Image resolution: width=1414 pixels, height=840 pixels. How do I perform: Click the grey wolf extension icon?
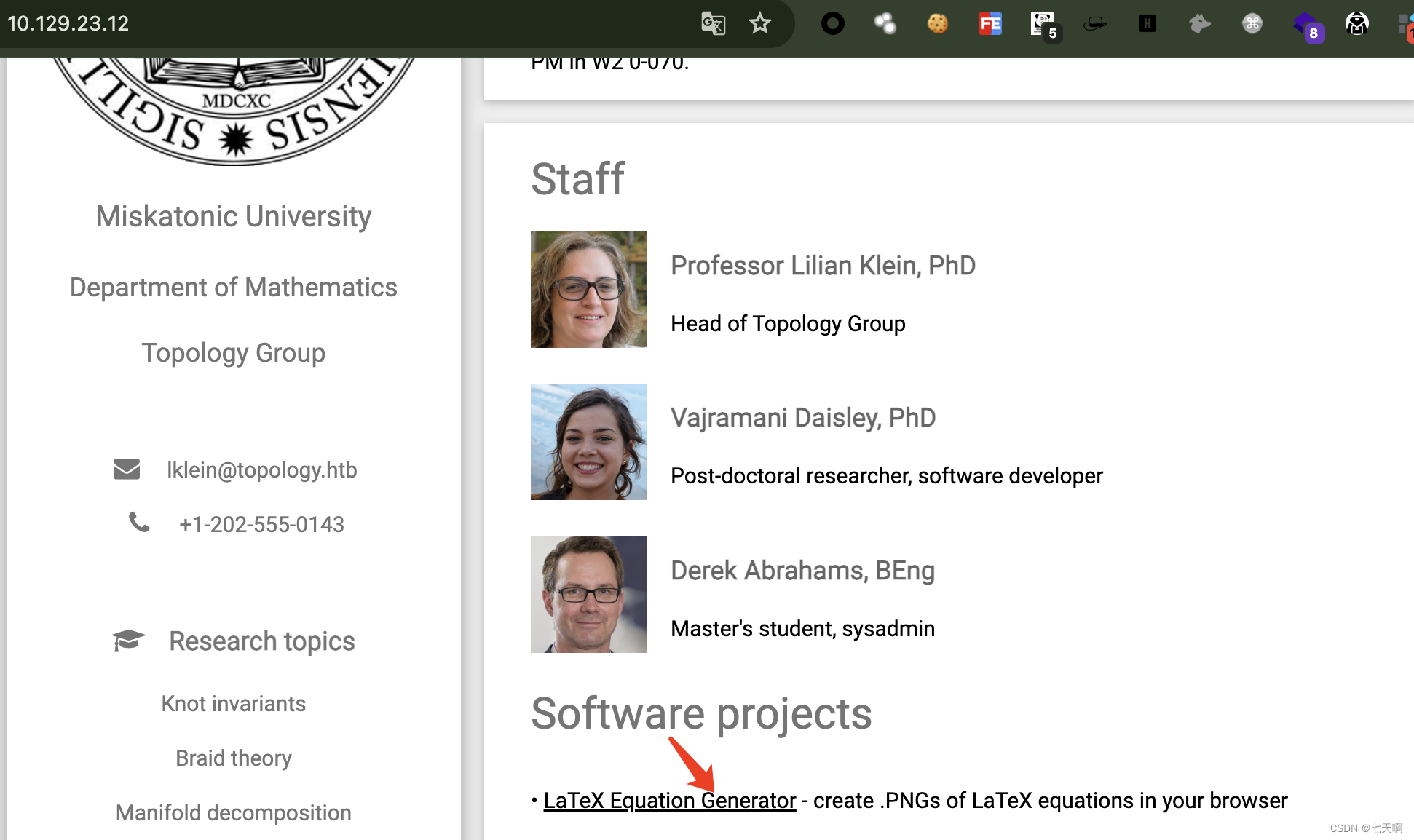click(1199, 24)
